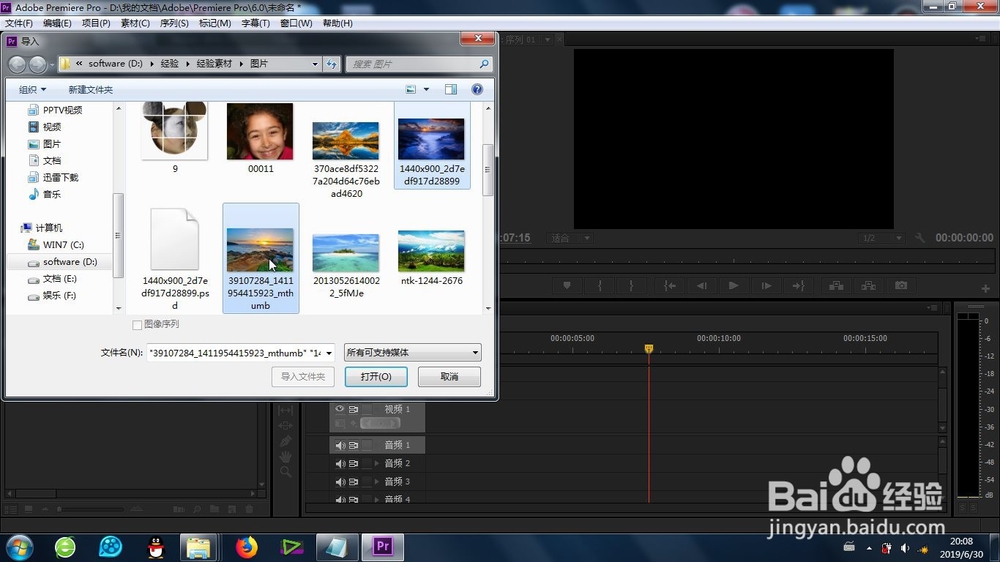Click Mark In brace button
1000x562 pixels.
(599, 286)
